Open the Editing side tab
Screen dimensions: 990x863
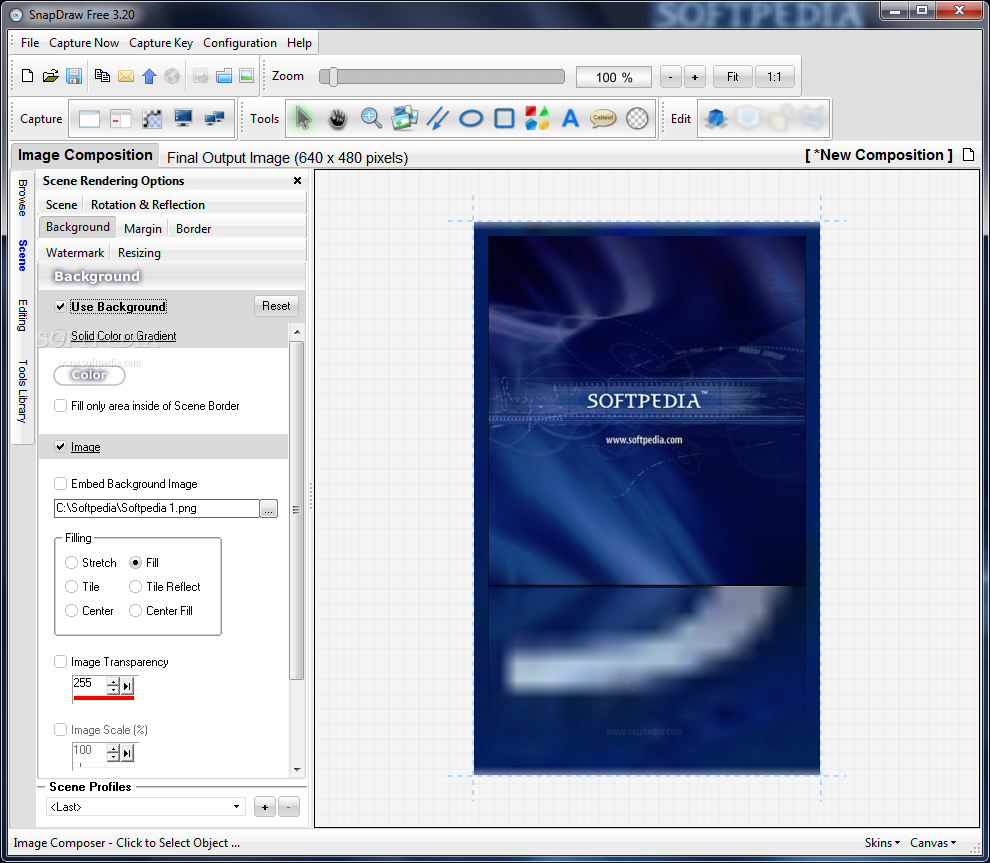click(23, 315)
